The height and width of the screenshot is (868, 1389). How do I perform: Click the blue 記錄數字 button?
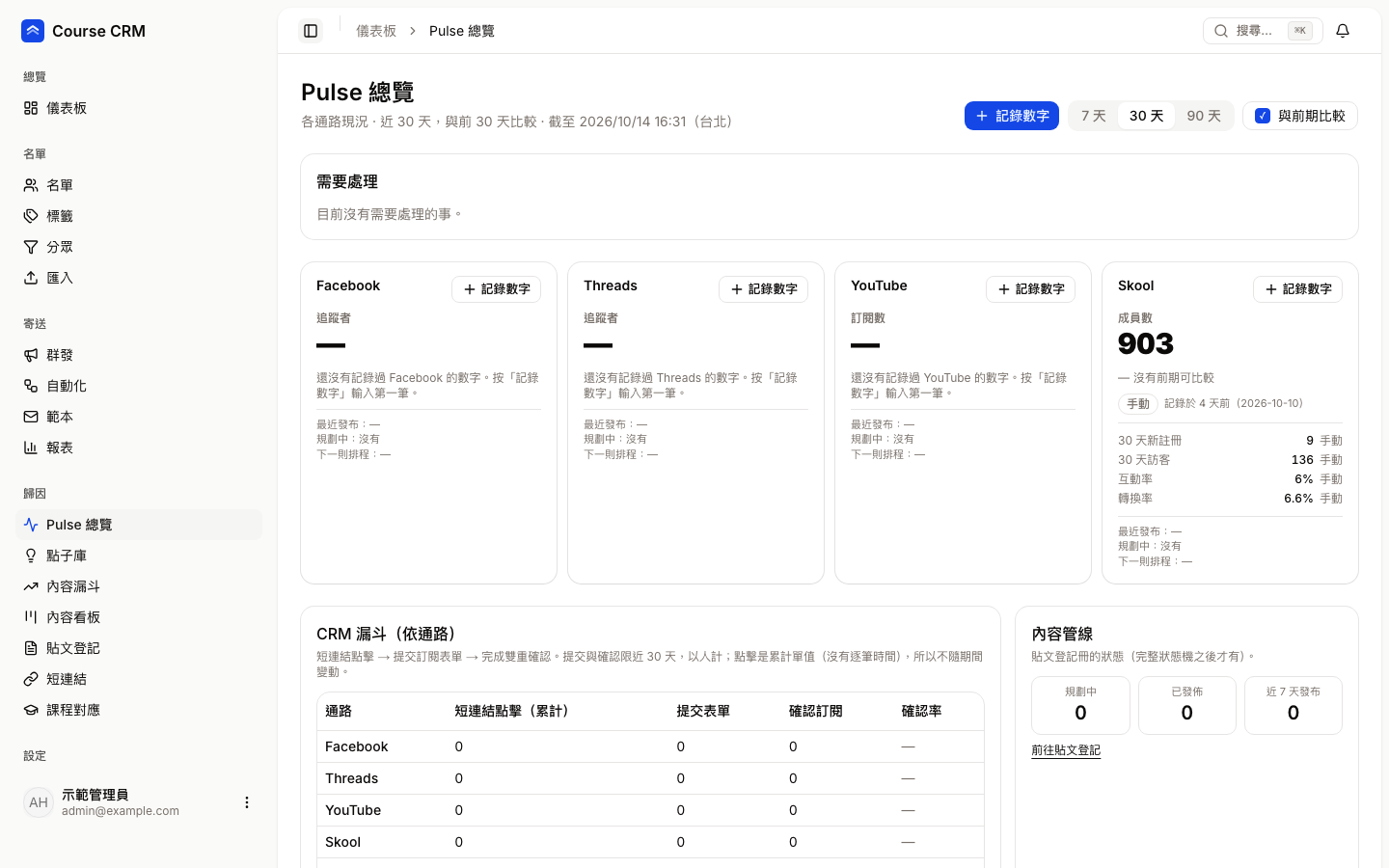[1012, 116]
